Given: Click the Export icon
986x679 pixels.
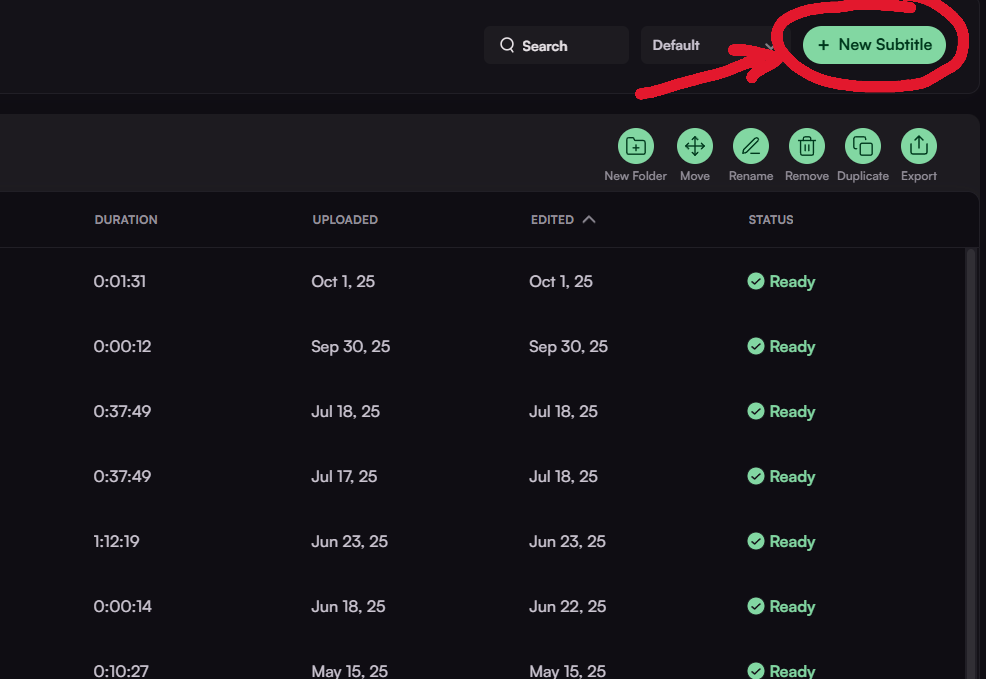Looking at the screenshot, I should 918,147.
